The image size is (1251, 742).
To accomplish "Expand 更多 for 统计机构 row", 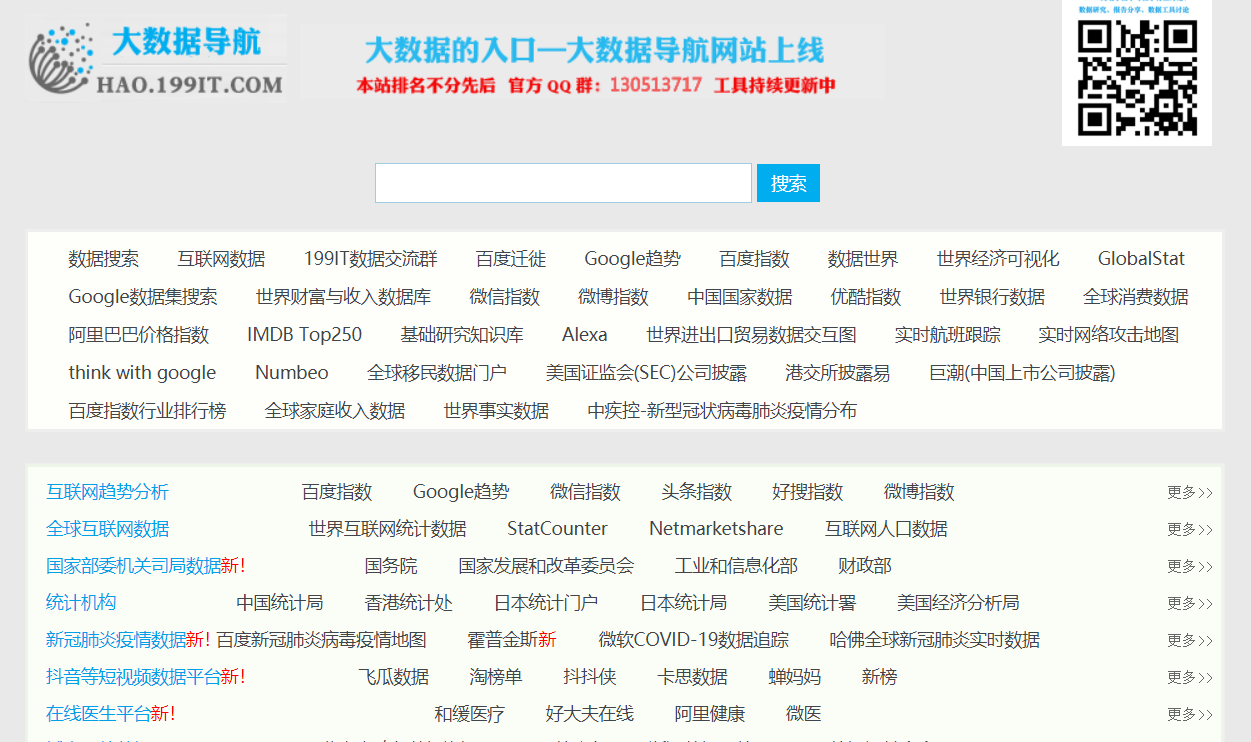I will (x=1190, y=603).
